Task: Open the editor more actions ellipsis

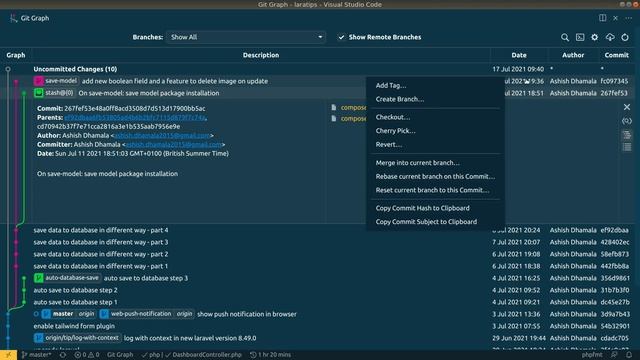Action: click(x=629, y=18)
